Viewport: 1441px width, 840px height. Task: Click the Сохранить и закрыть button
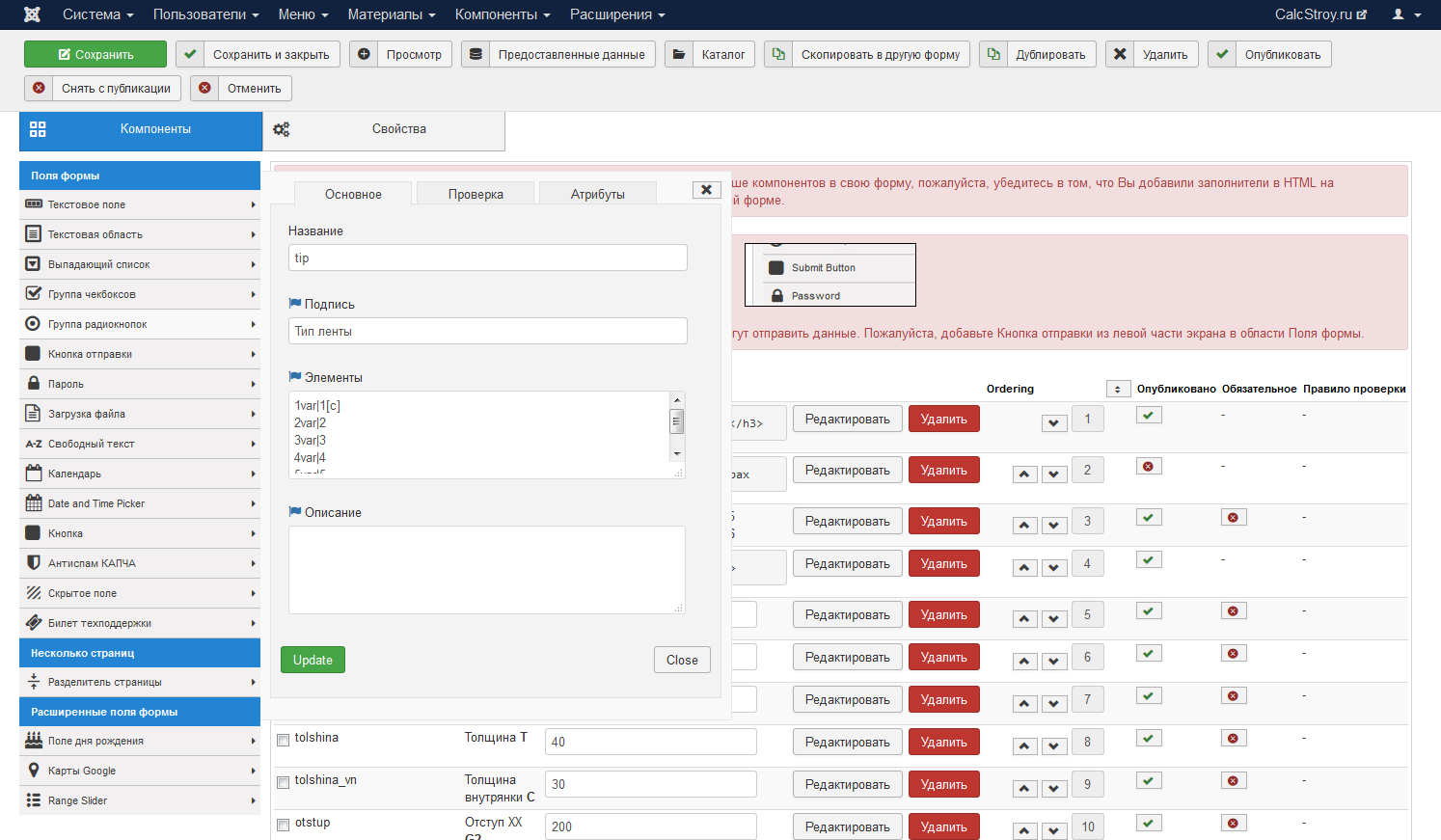point(258,54)
